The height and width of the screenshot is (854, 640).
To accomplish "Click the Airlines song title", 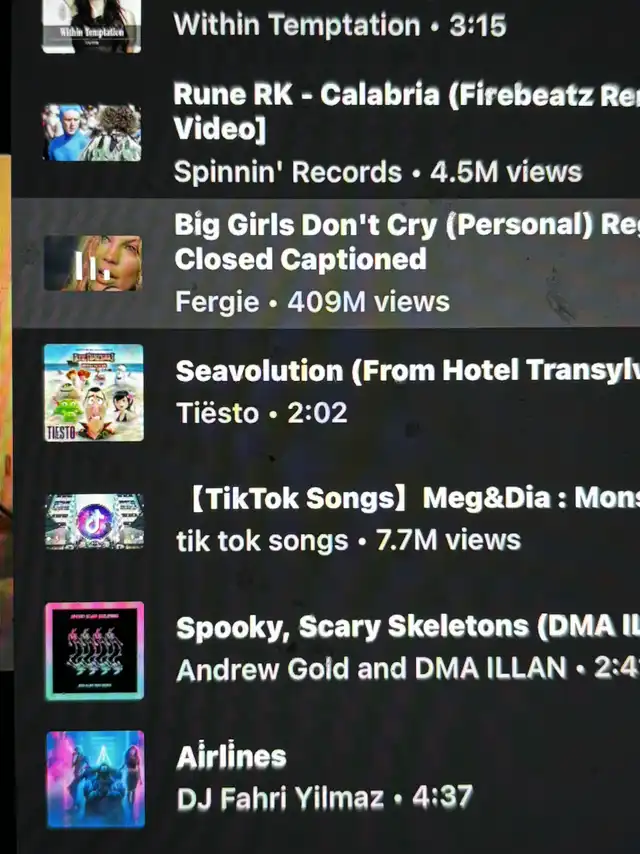I will point(231,757).
